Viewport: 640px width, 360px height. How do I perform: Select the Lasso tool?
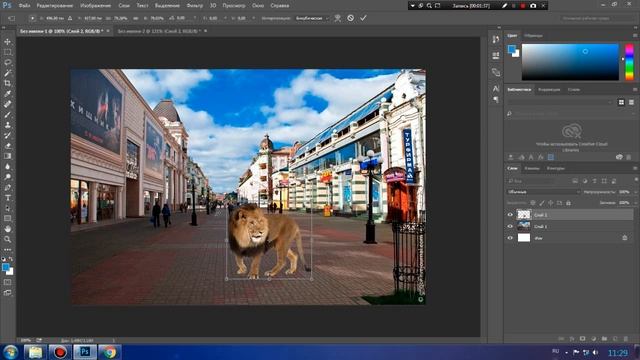tap(7, 62)
